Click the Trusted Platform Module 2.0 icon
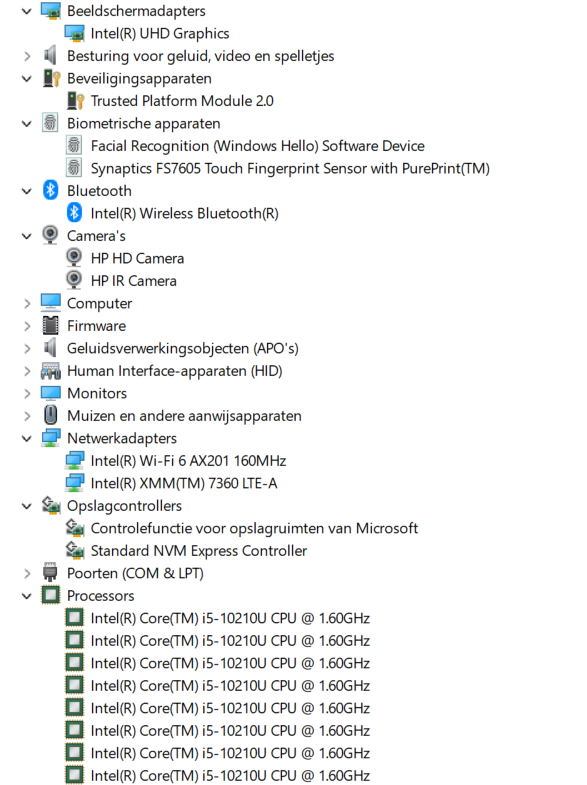The image size is (587, 785). (75, 101)
